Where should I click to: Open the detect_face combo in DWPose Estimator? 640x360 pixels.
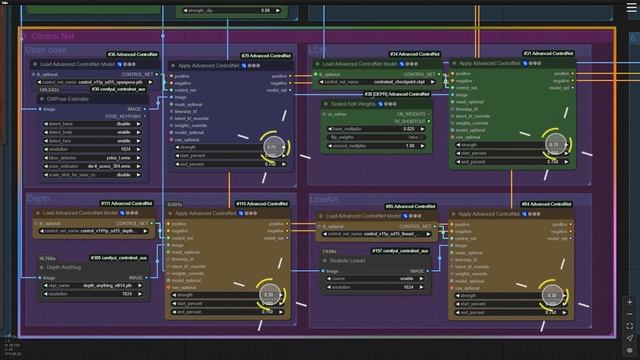click(x=92, y=141)
